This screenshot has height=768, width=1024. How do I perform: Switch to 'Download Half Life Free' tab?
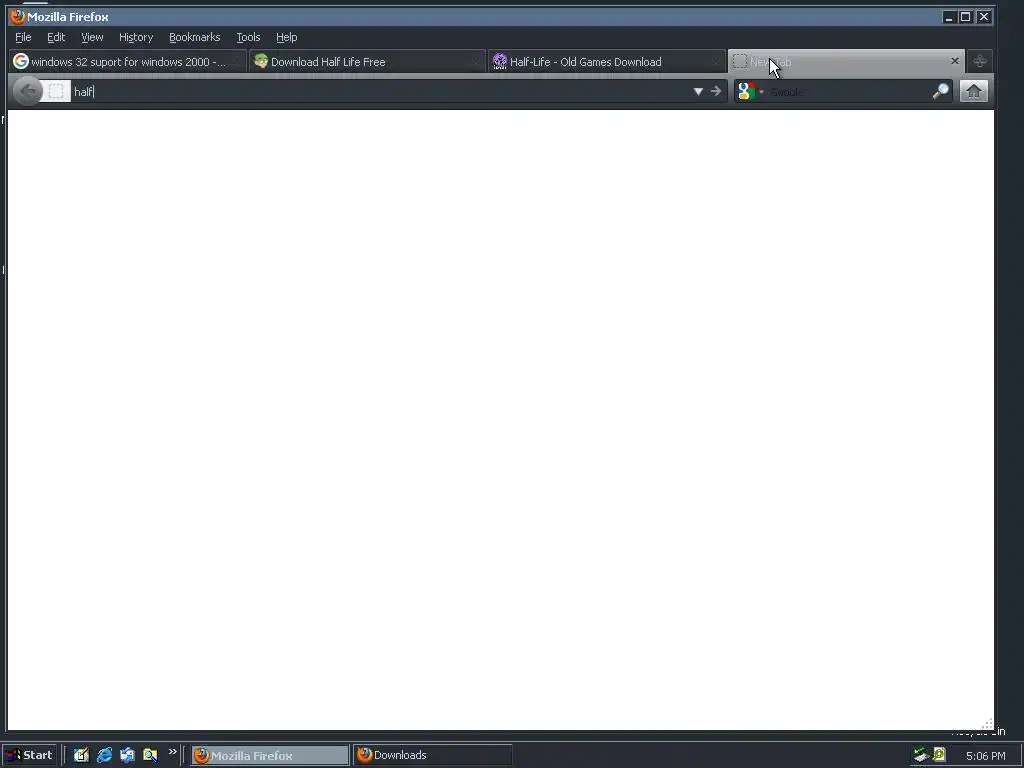click(368, 61)
